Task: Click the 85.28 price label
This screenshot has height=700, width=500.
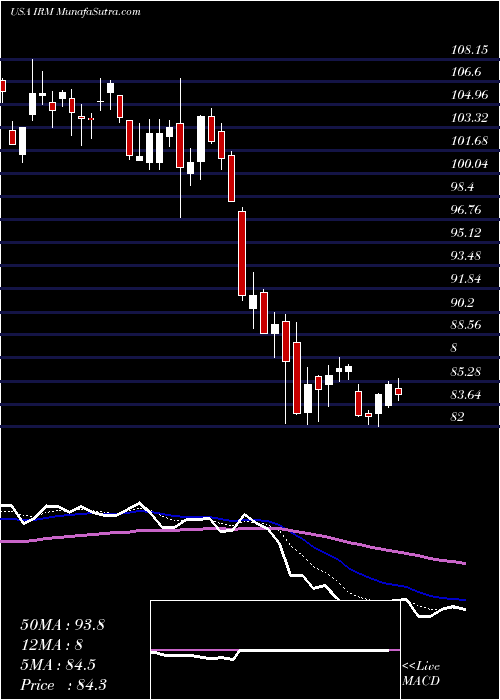Action: click(x=466, y=371)
